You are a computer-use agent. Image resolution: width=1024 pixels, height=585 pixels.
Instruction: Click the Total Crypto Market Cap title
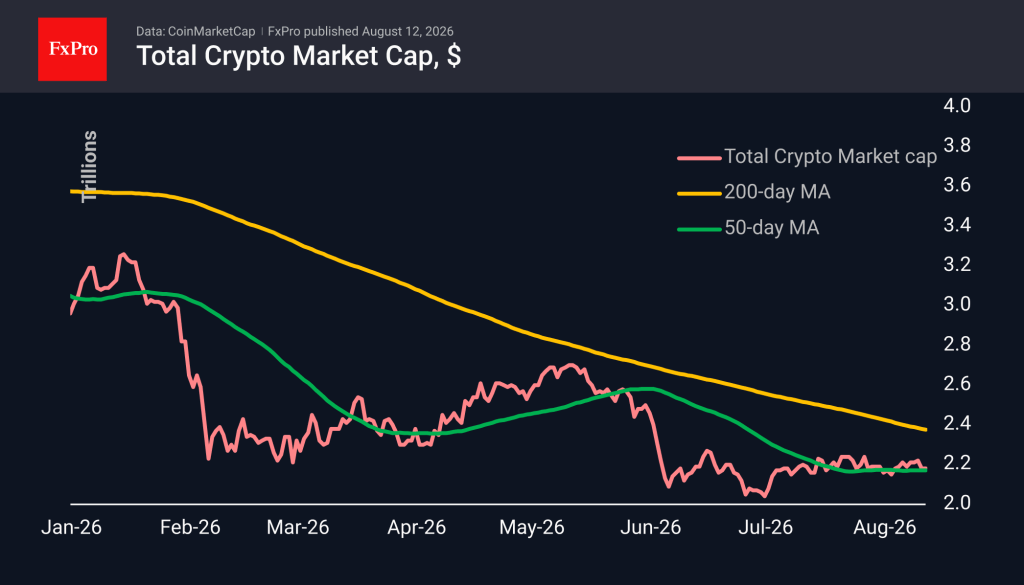click(x=298, y=56)
